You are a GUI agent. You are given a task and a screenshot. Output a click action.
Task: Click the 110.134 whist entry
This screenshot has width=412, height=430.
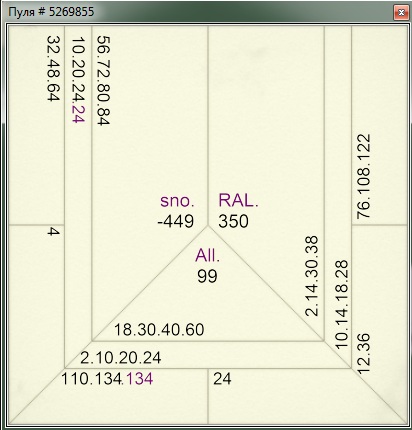coord(92,379)
